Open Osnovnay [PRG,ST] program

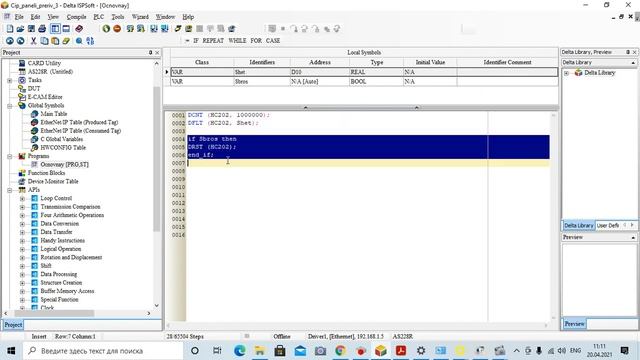[64, 164]
